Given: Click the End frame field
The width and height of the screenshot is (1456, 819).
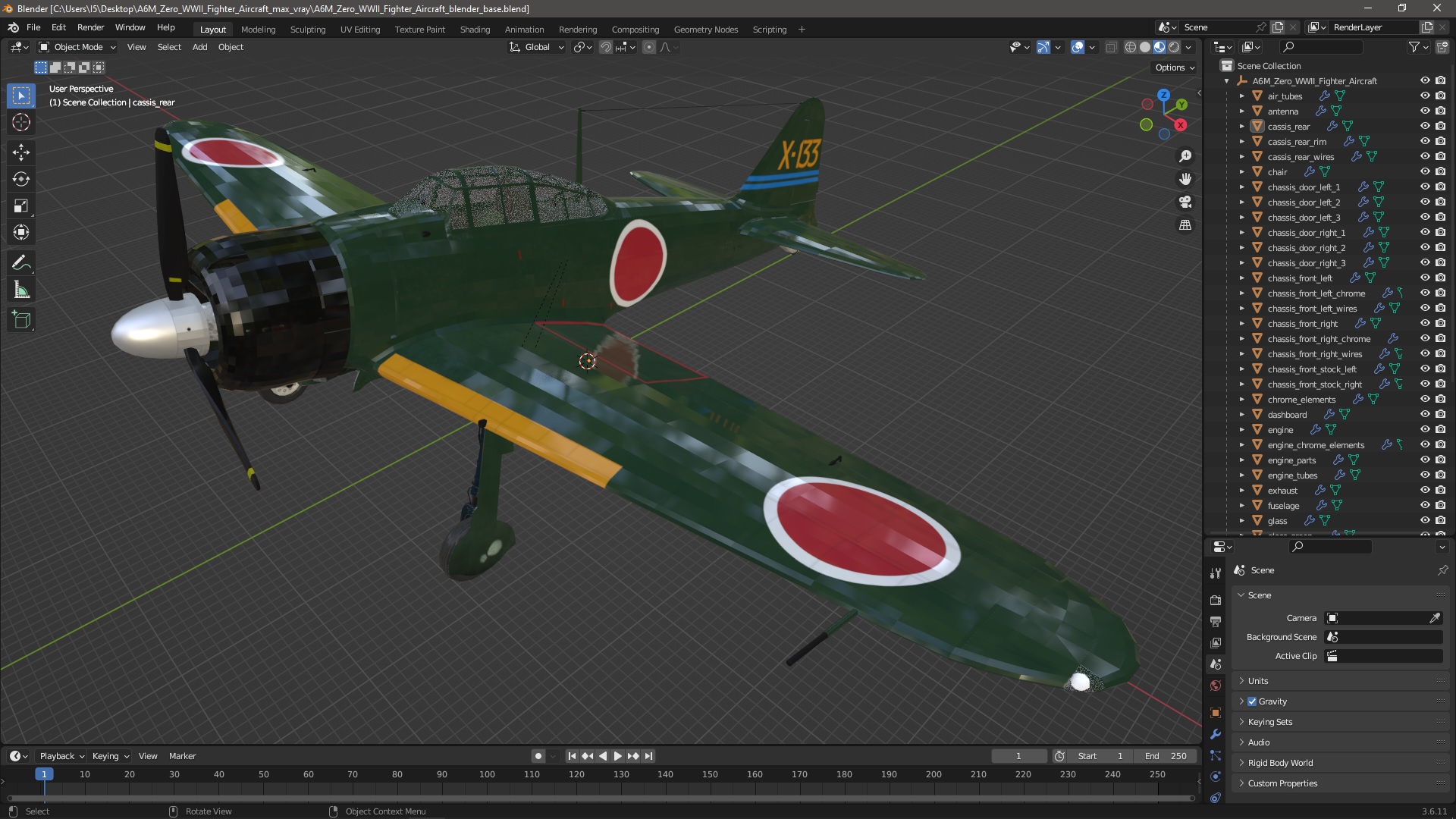Looking at the screenshot, I should 1166,756.
